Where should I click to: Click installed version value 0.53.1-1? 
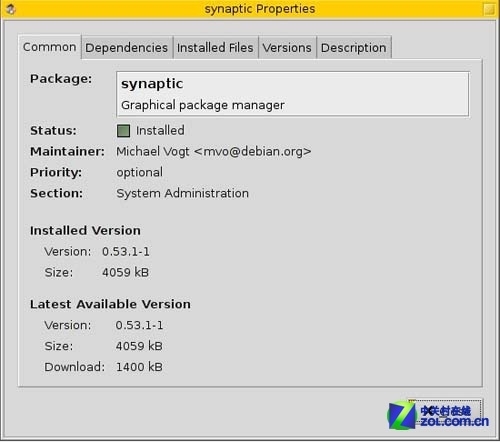[x=126, y=252]
